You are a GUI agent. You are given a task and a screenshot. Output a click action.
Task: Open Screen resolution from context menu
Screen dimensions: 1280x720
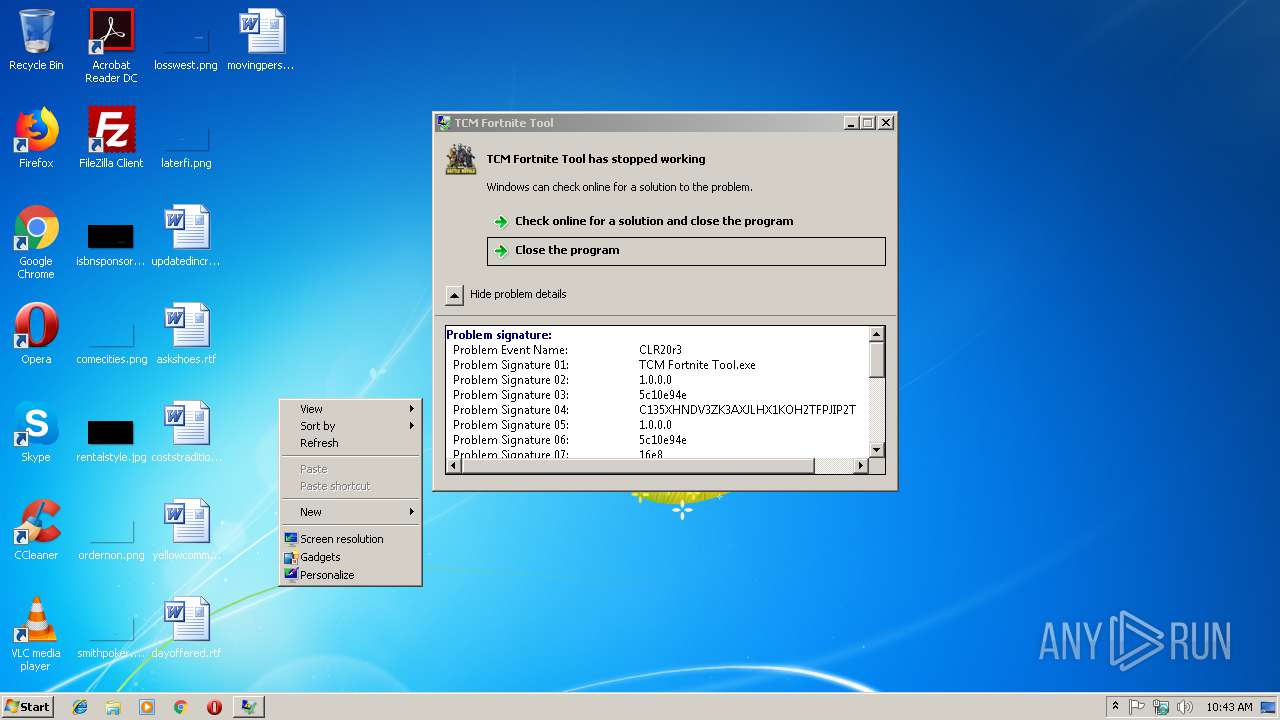(x=350, y=539)
